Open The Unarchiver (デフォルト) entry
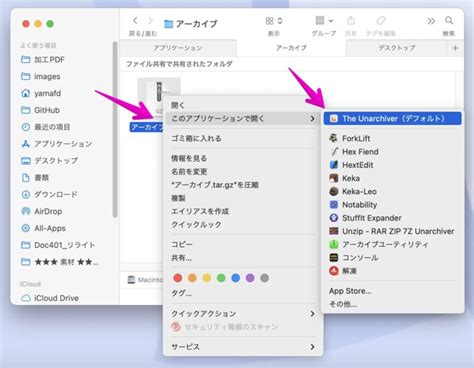474x368 pixels. coord(392,119)
